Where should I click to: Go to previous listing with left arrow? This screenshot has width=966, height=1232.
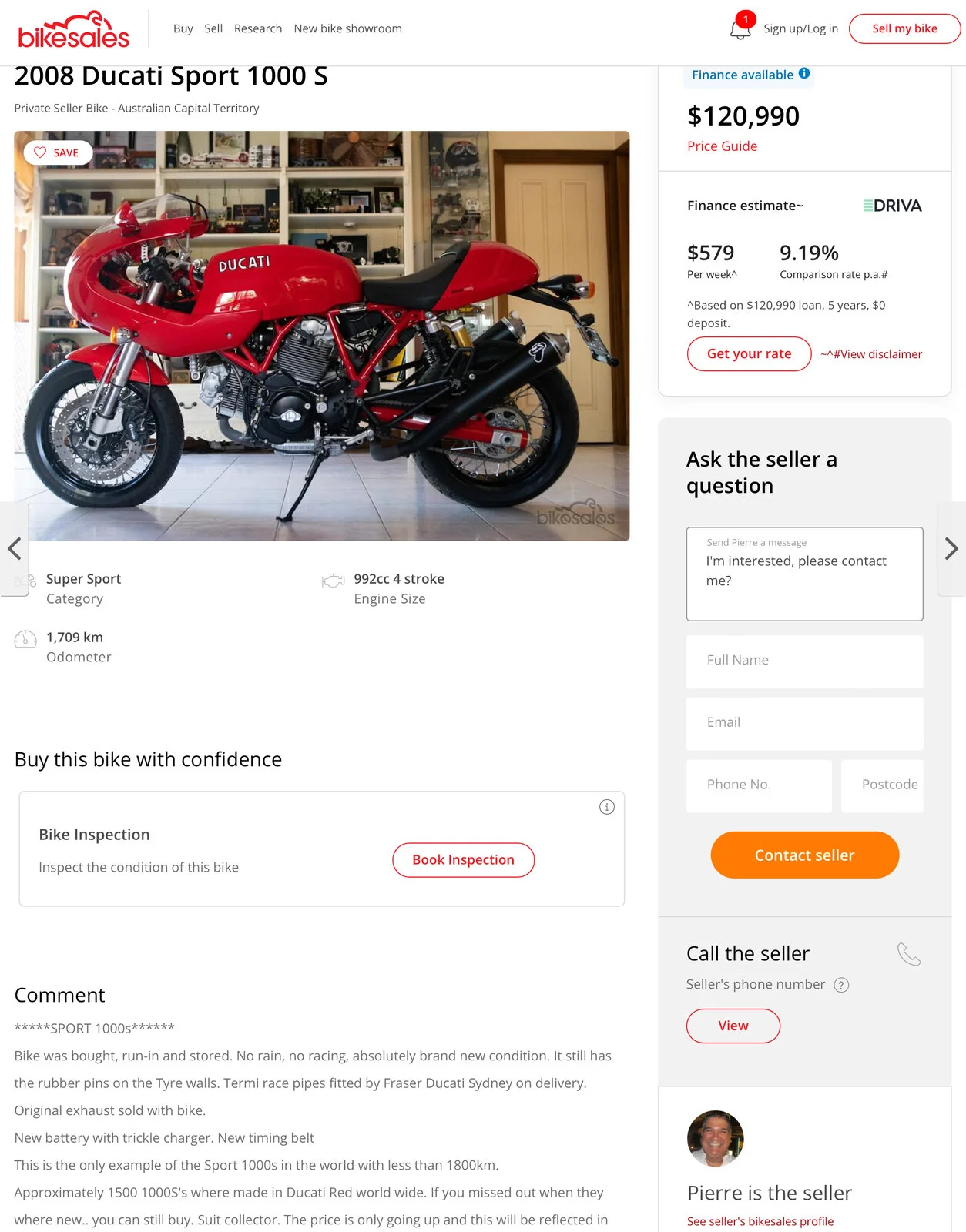[x=14, y=548]
